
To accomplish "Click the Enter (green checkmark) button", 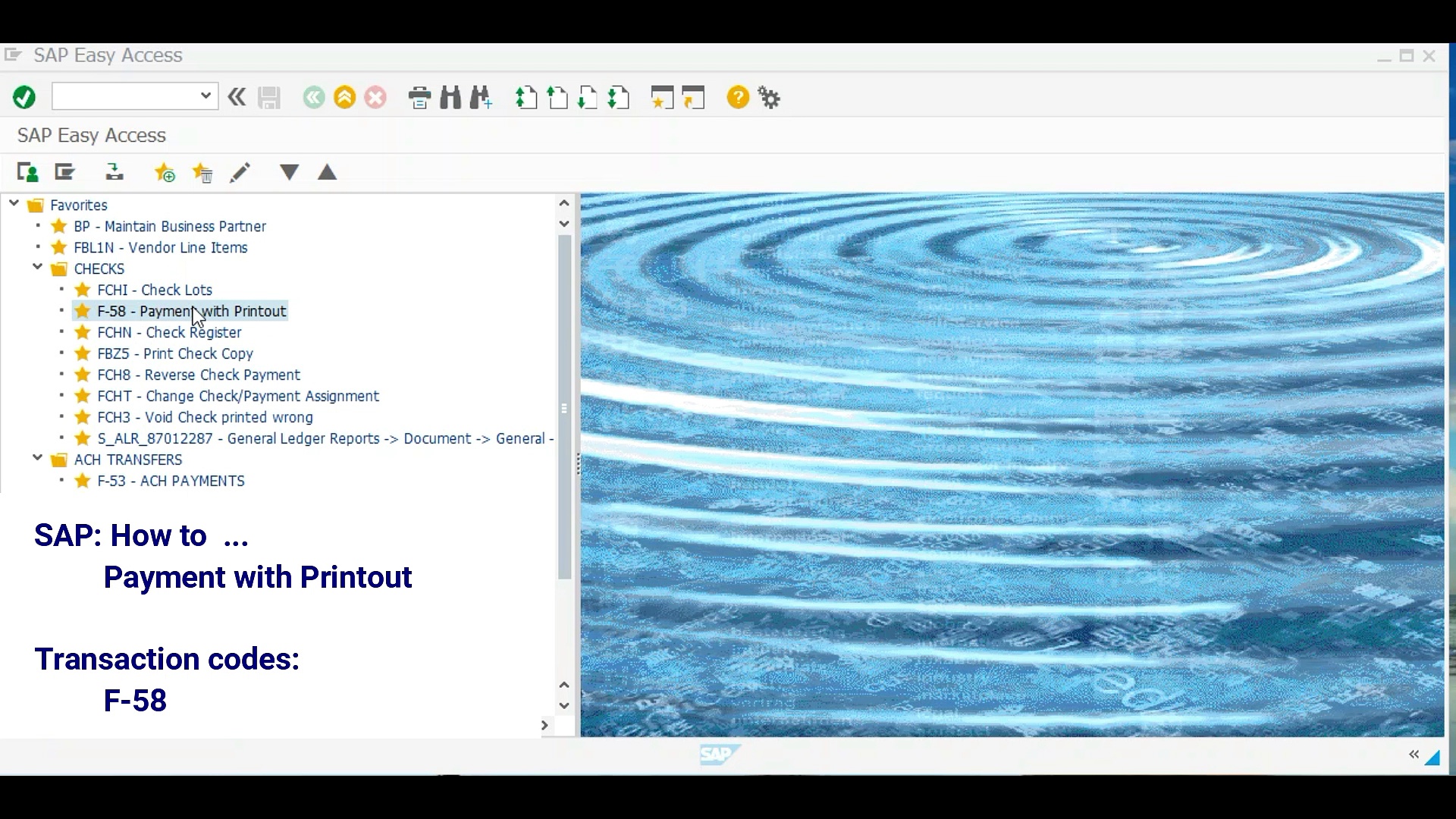I will click(x=24, y=97).
